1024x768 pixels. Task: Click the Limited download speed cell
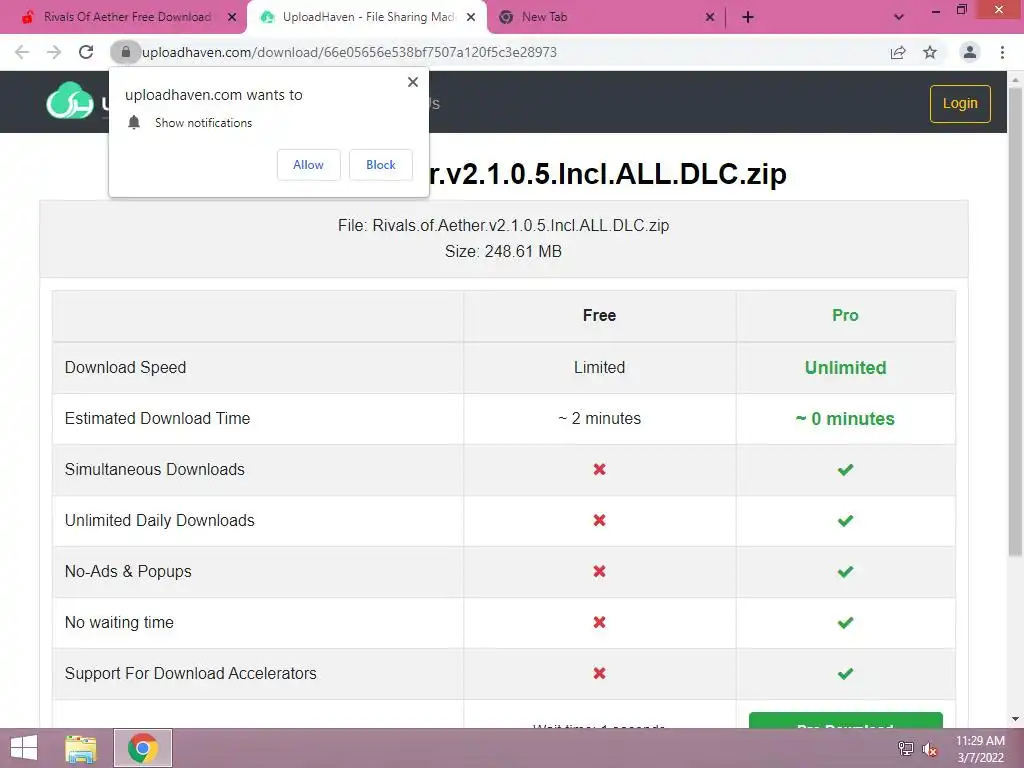click(600, 368)
